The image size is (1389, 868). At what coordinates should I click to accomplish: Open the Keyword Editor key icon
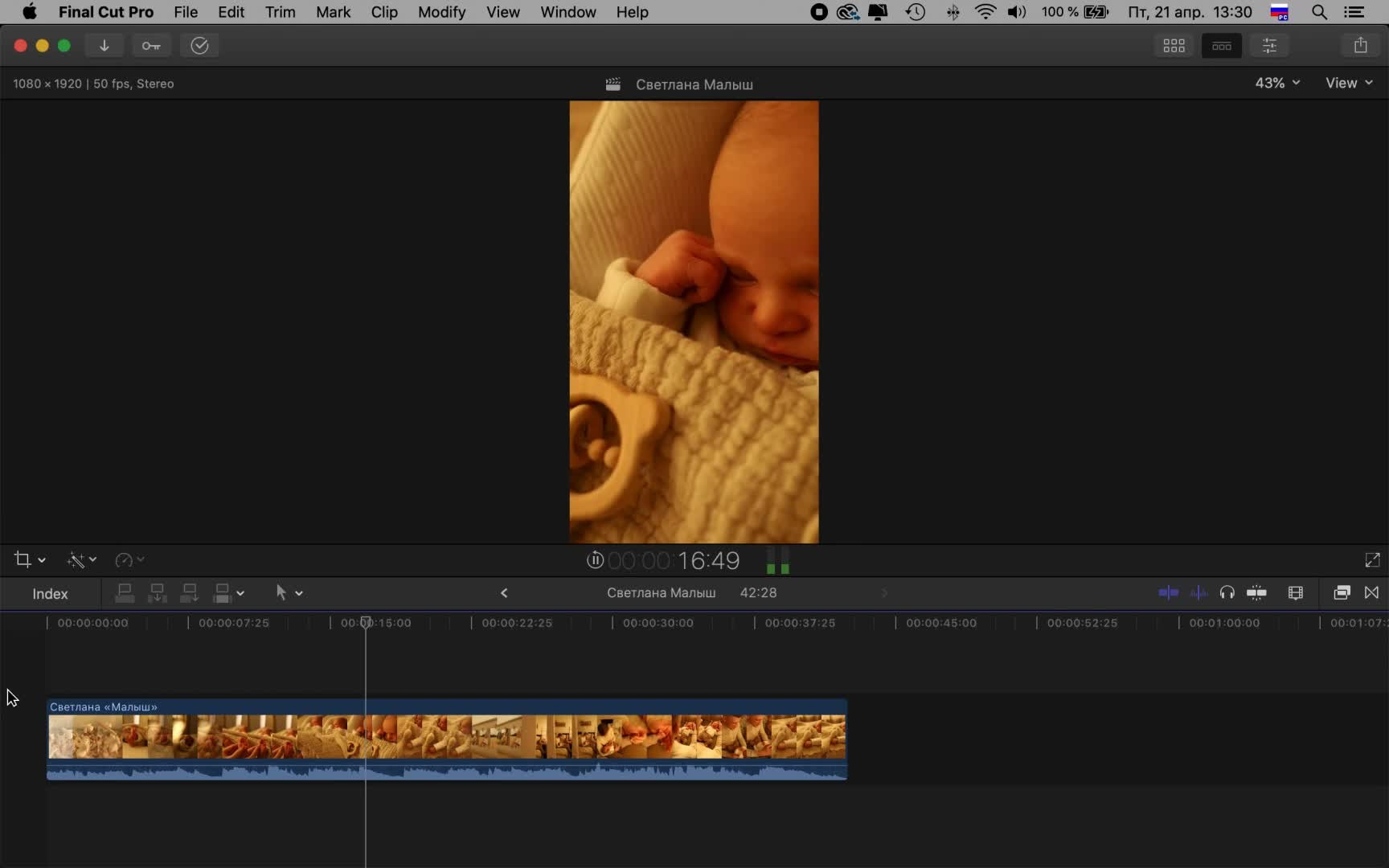(x=151, y=46)
